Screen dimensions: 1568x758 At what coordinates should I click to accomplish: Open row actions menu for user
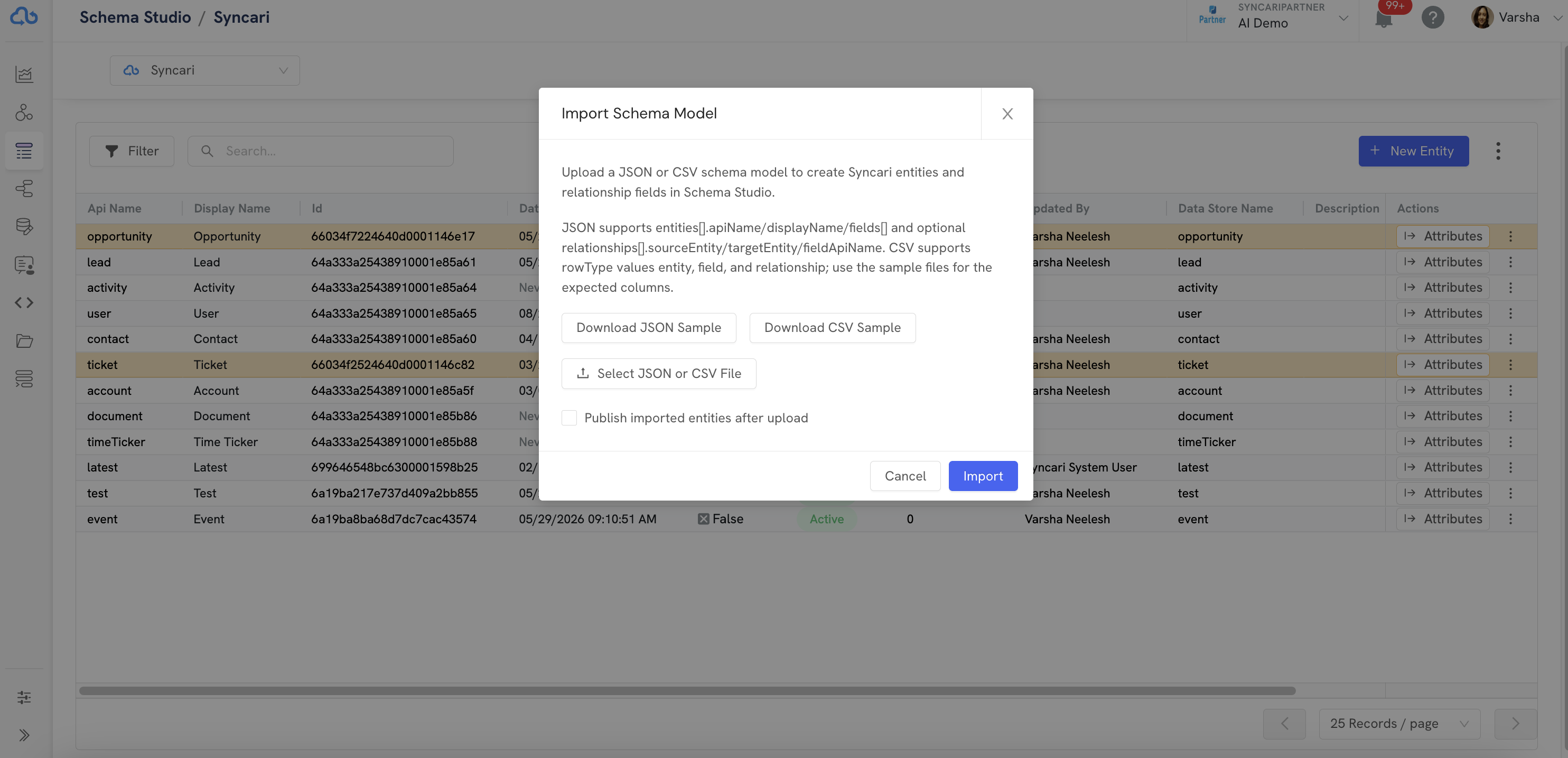pyautogui.click(x=1510, y=313)
